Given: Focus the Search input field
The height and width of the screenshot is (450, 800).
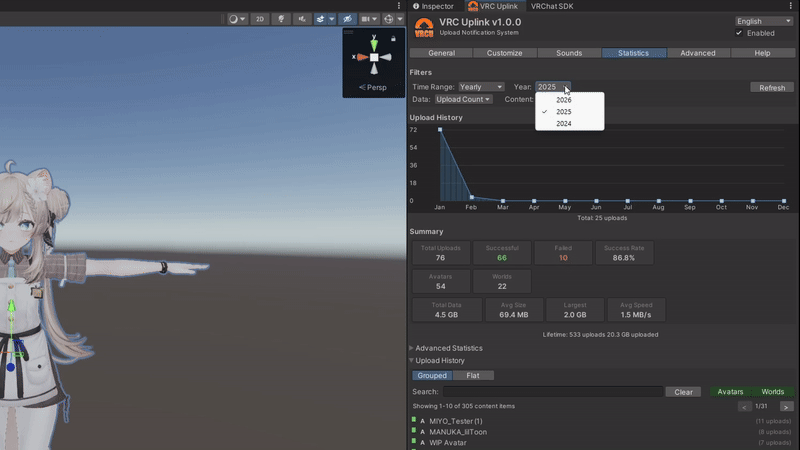Looking at the screenshot, I should [x=553, y=392].
